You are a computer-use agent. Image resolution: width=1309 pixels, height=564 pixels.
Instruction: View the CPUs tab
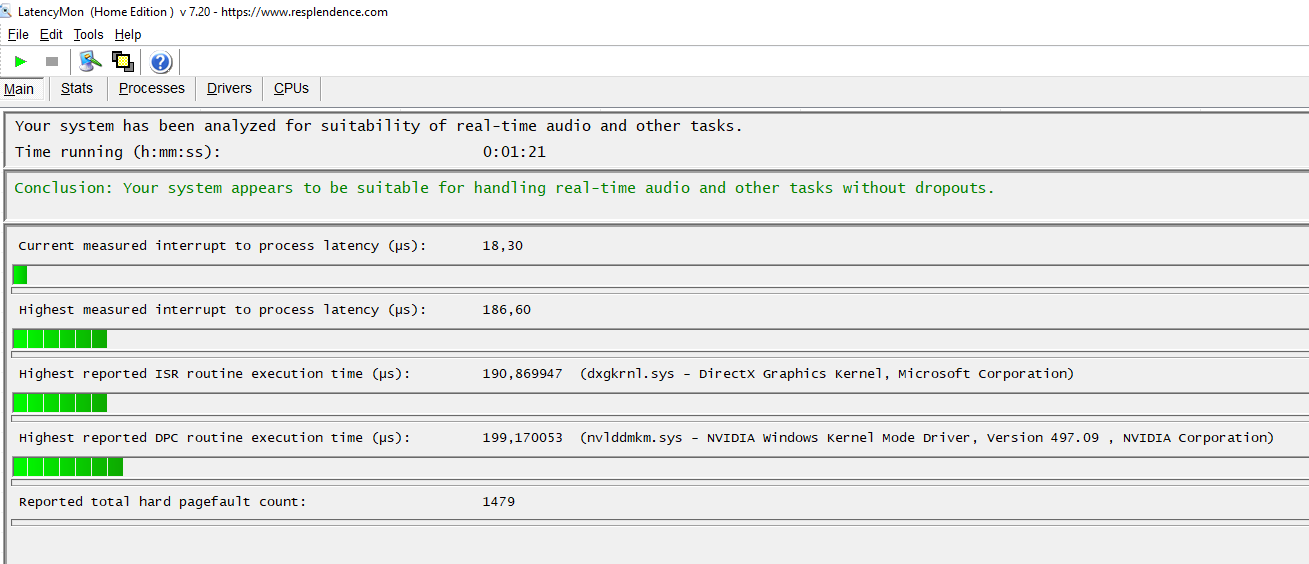291,88
